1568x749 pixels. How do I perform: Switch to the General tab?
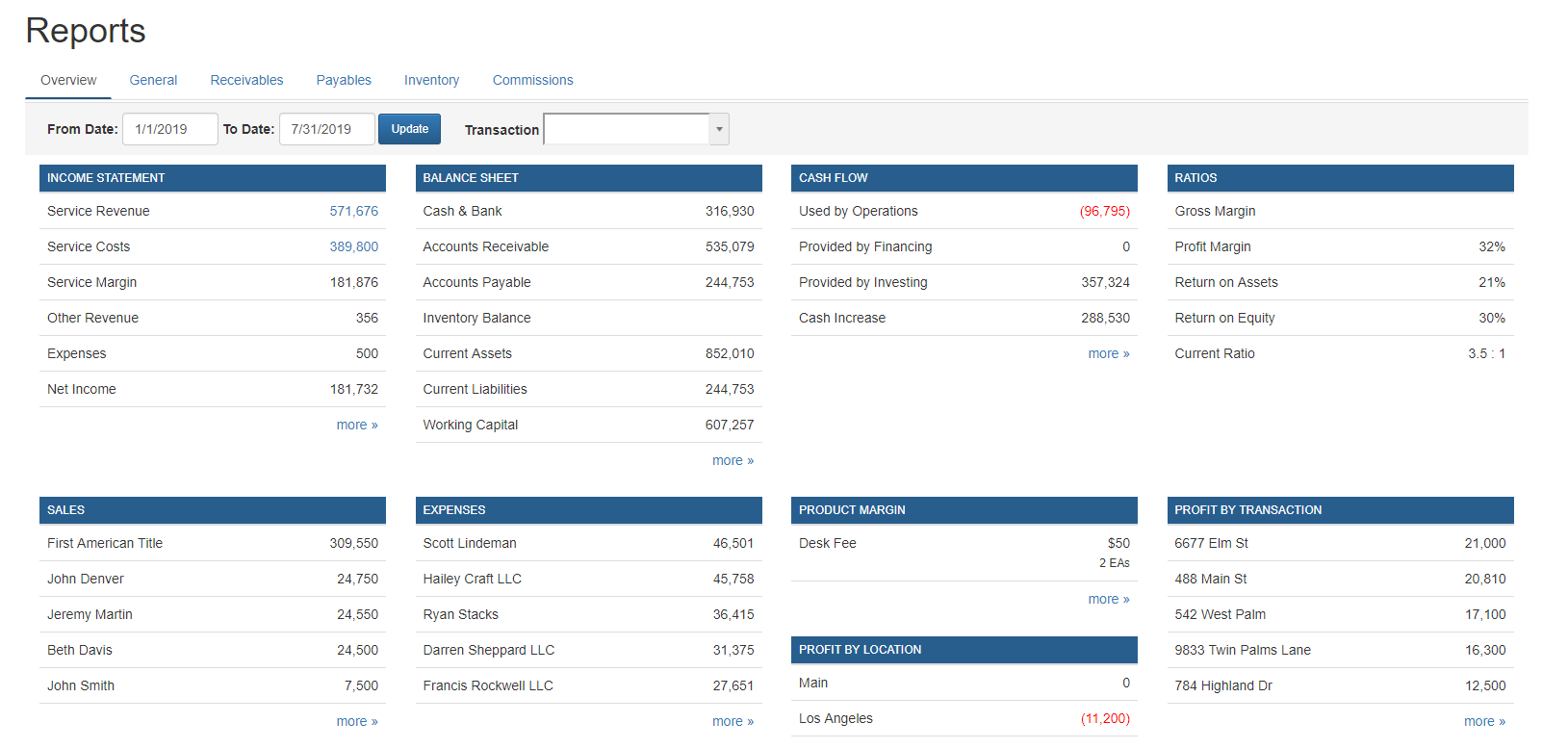[x=153, y=80]
